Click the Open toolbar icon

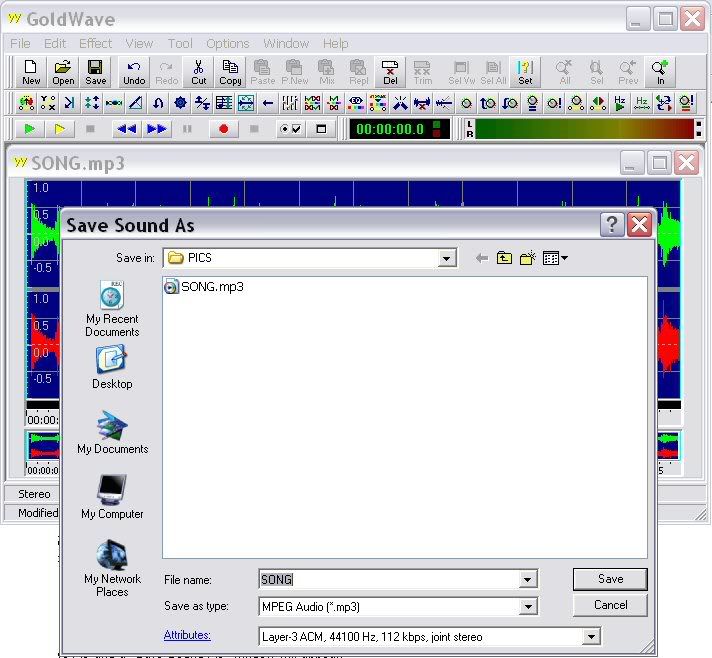pos(63,72)
